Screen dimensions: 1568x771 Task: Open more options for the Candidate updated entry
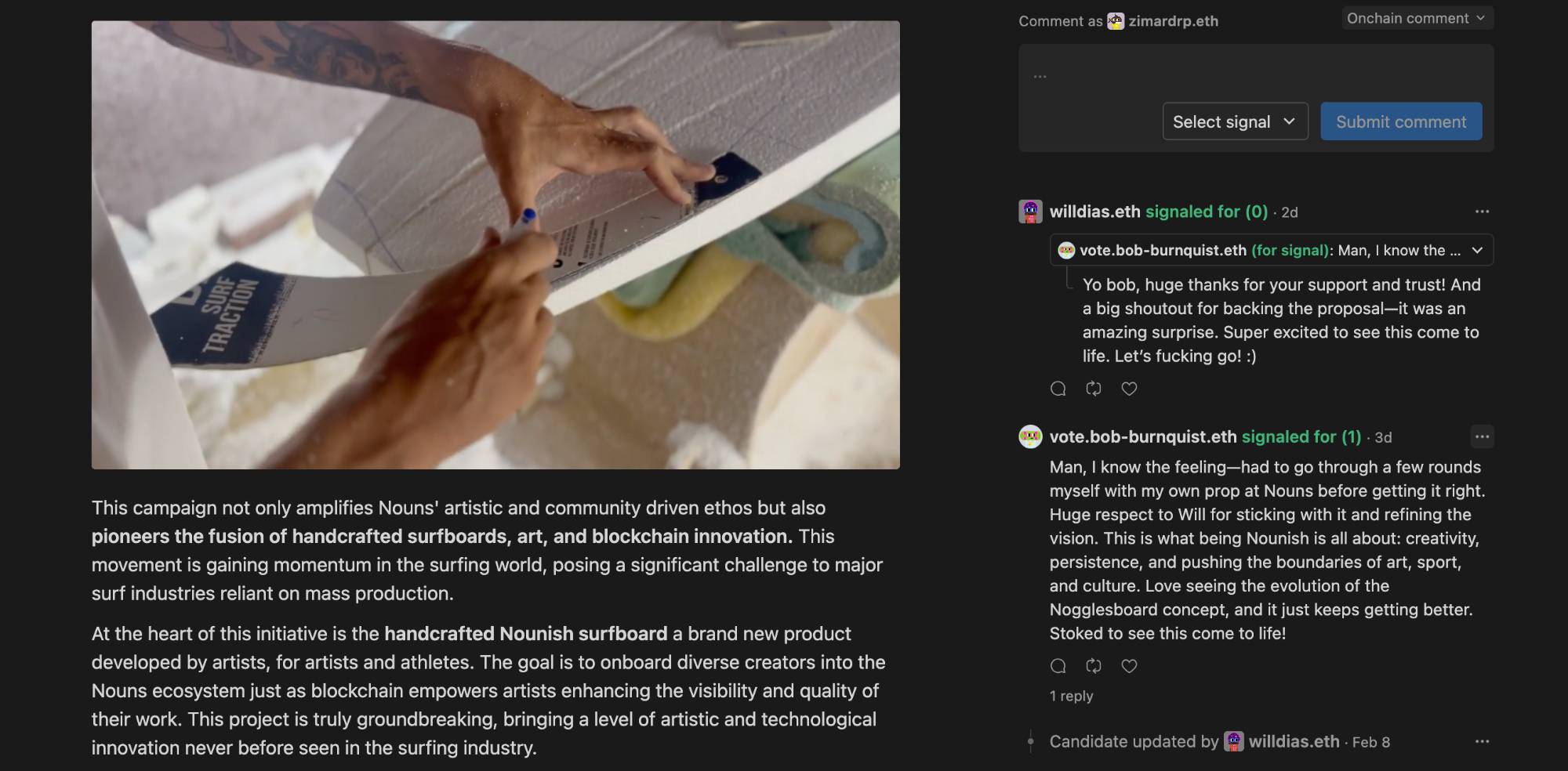pyautogui.click(x=1482, y=741)
